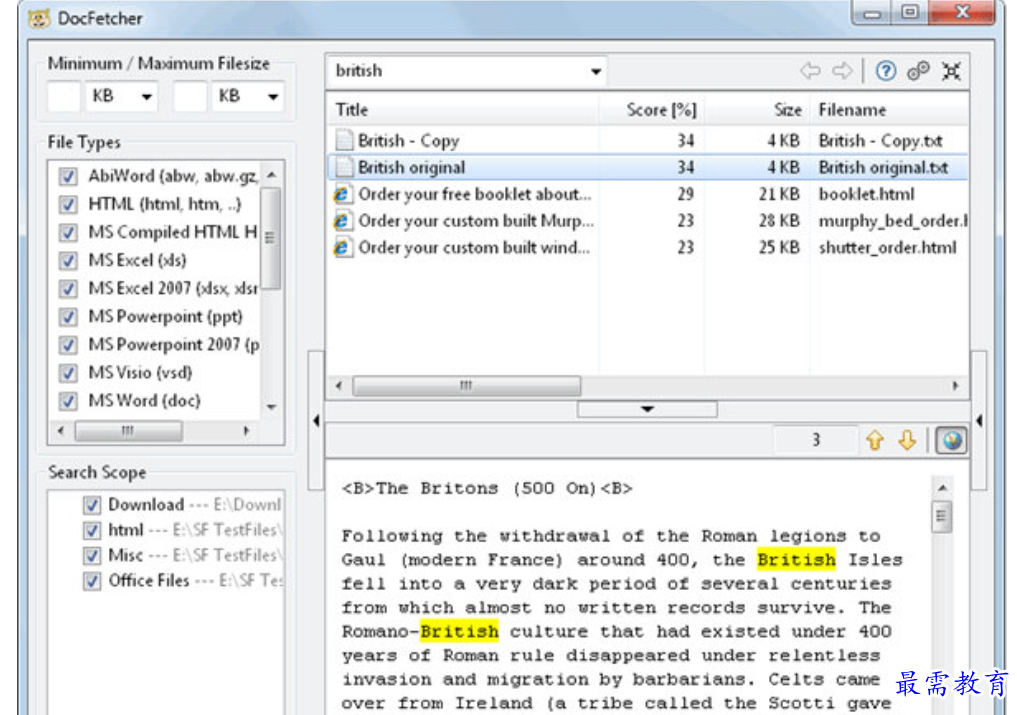
Task: Open search history dropdown arrow
Action: 595,71
